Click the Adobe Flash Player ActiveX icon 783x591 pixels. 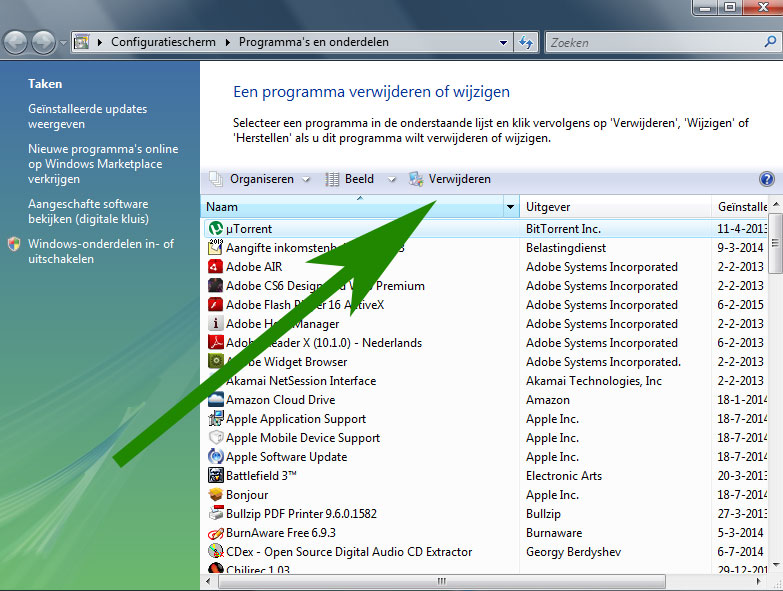(x=215, y=304)
